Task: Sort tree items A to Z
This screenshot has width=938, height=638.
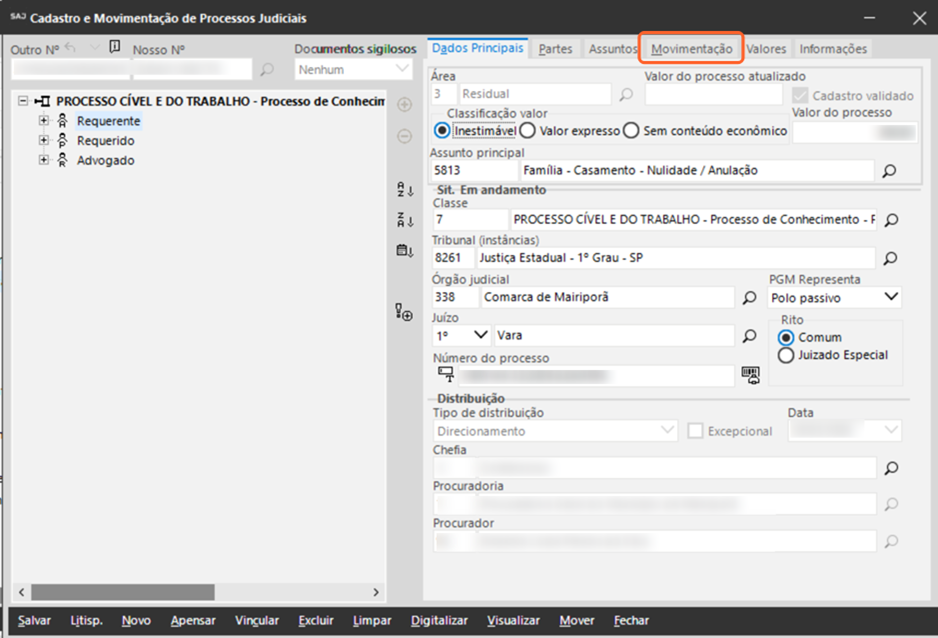Action: point(404,191)
